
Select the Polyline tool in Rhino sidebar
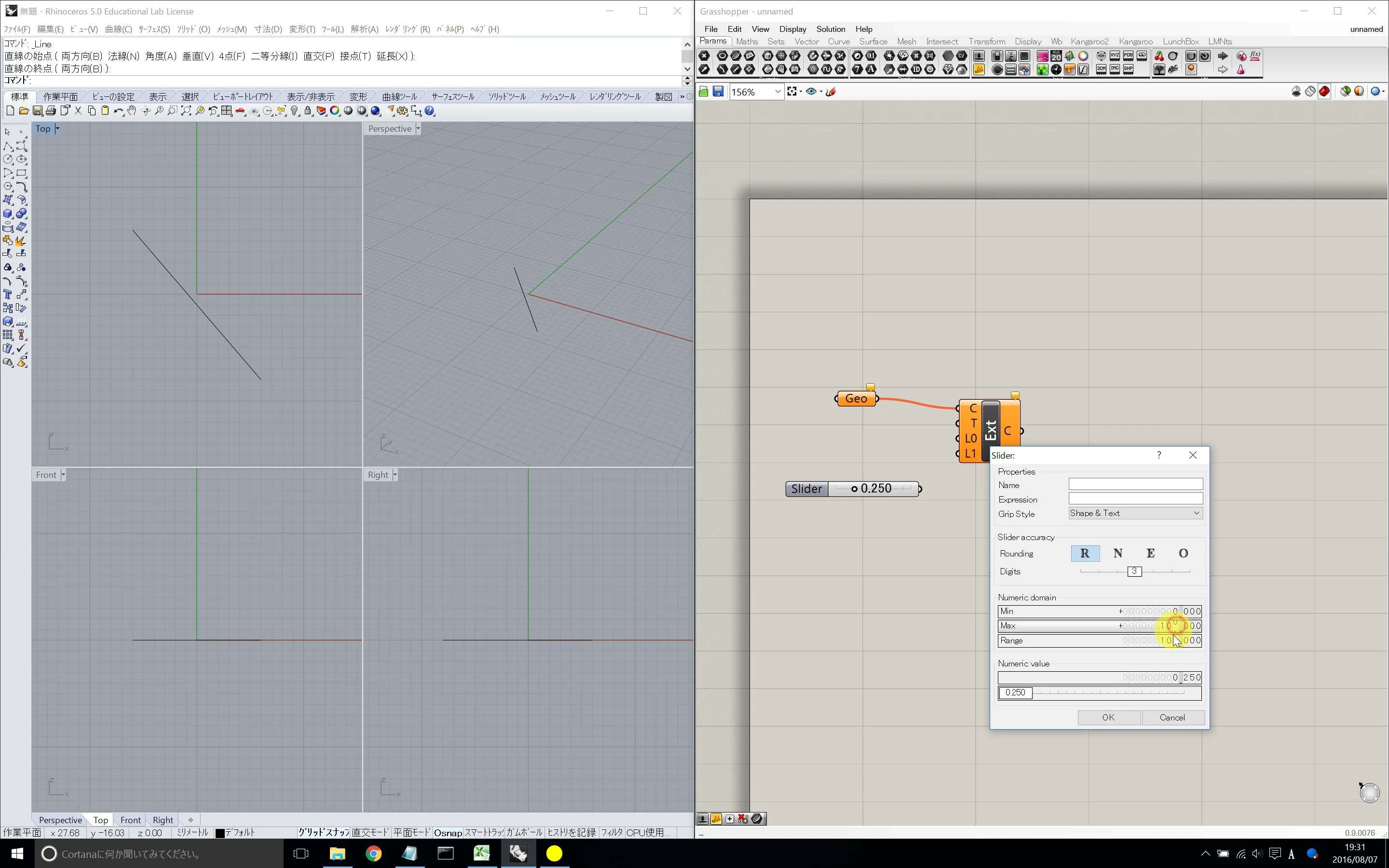coord(8,146)
